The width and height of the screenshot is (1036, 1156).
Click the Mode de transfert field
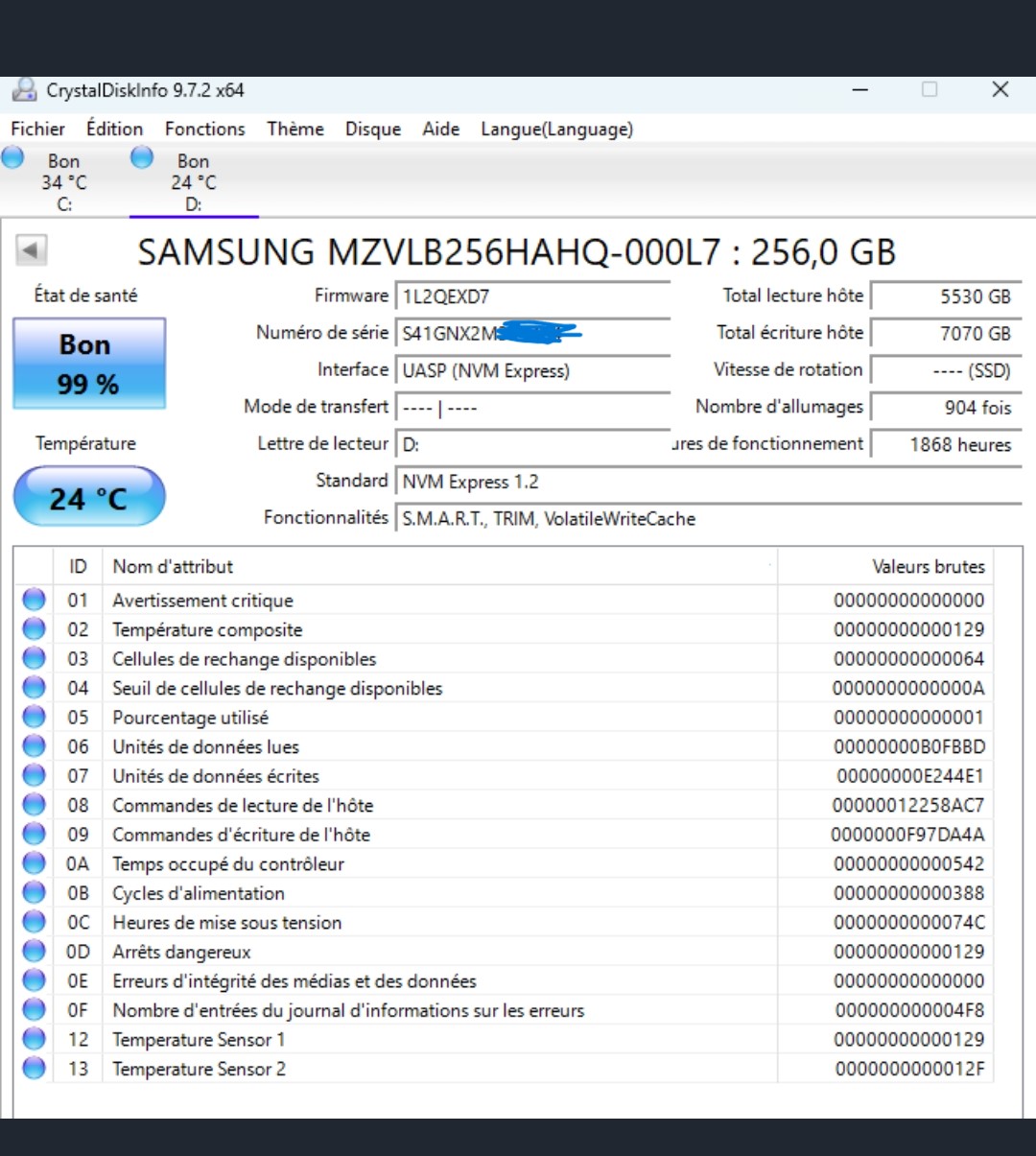pos(533,408)
